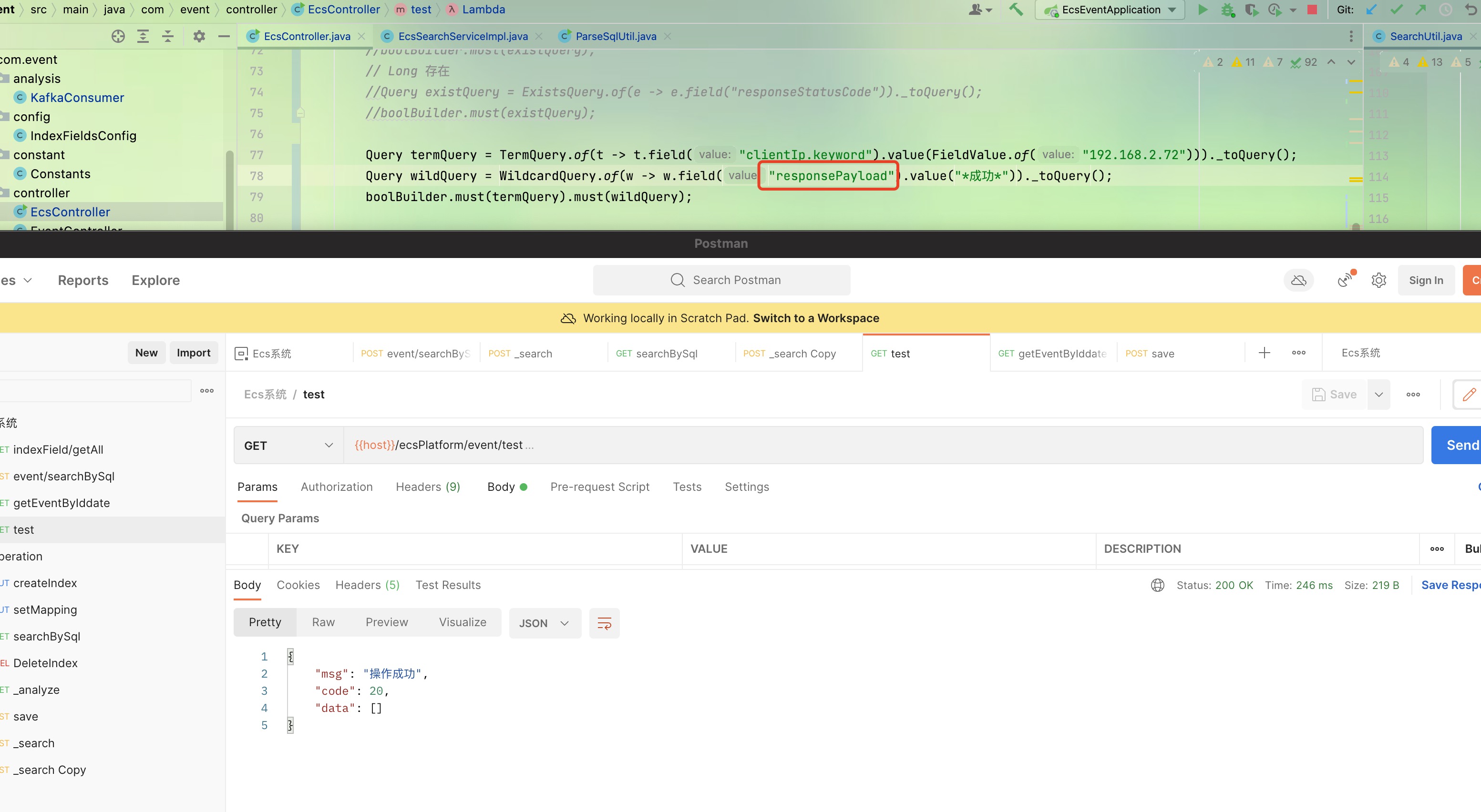The height and width of the screenshot is (812, 1481).
Task: Open SearchUtil.java tab in right split
Action: pos(1425,36)
